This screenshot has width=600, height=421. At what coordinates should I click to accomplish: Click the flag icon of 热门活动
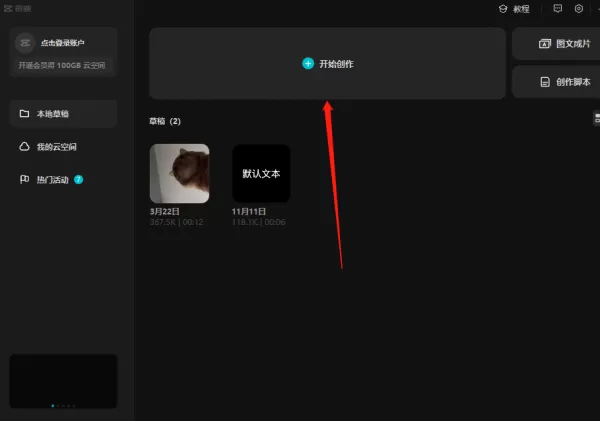pyautogui.click(x=24, y=179)
